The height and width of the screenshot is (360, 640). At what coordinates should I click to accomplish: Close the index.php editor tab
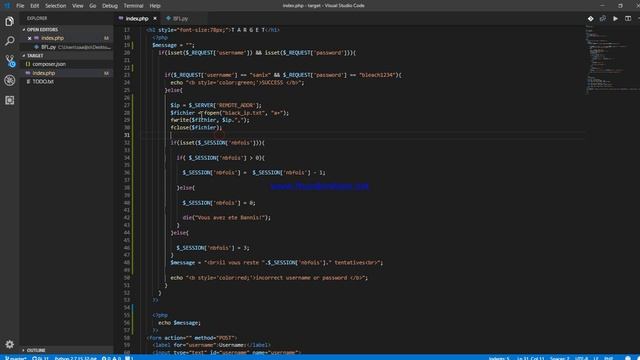(155, 18)
